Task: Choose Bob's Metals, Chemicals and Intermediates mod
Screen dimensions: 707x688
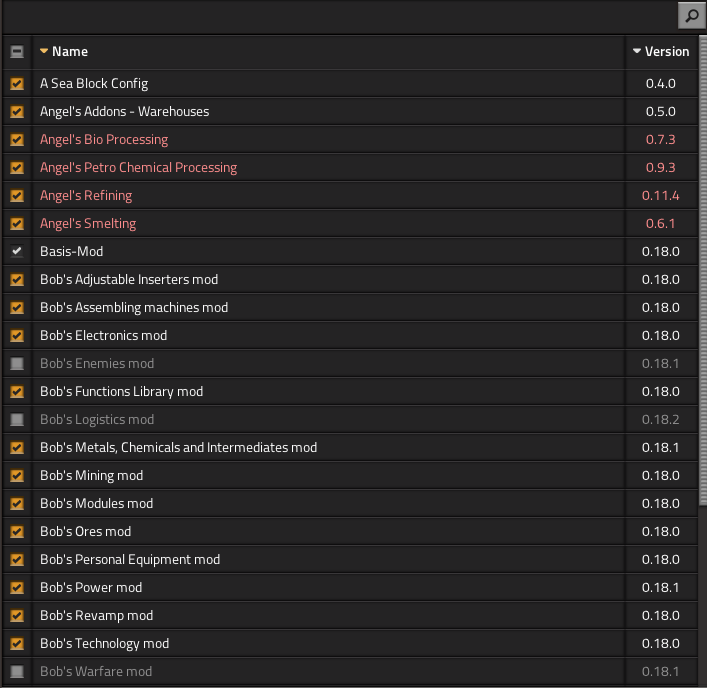Action: (178, 448)
